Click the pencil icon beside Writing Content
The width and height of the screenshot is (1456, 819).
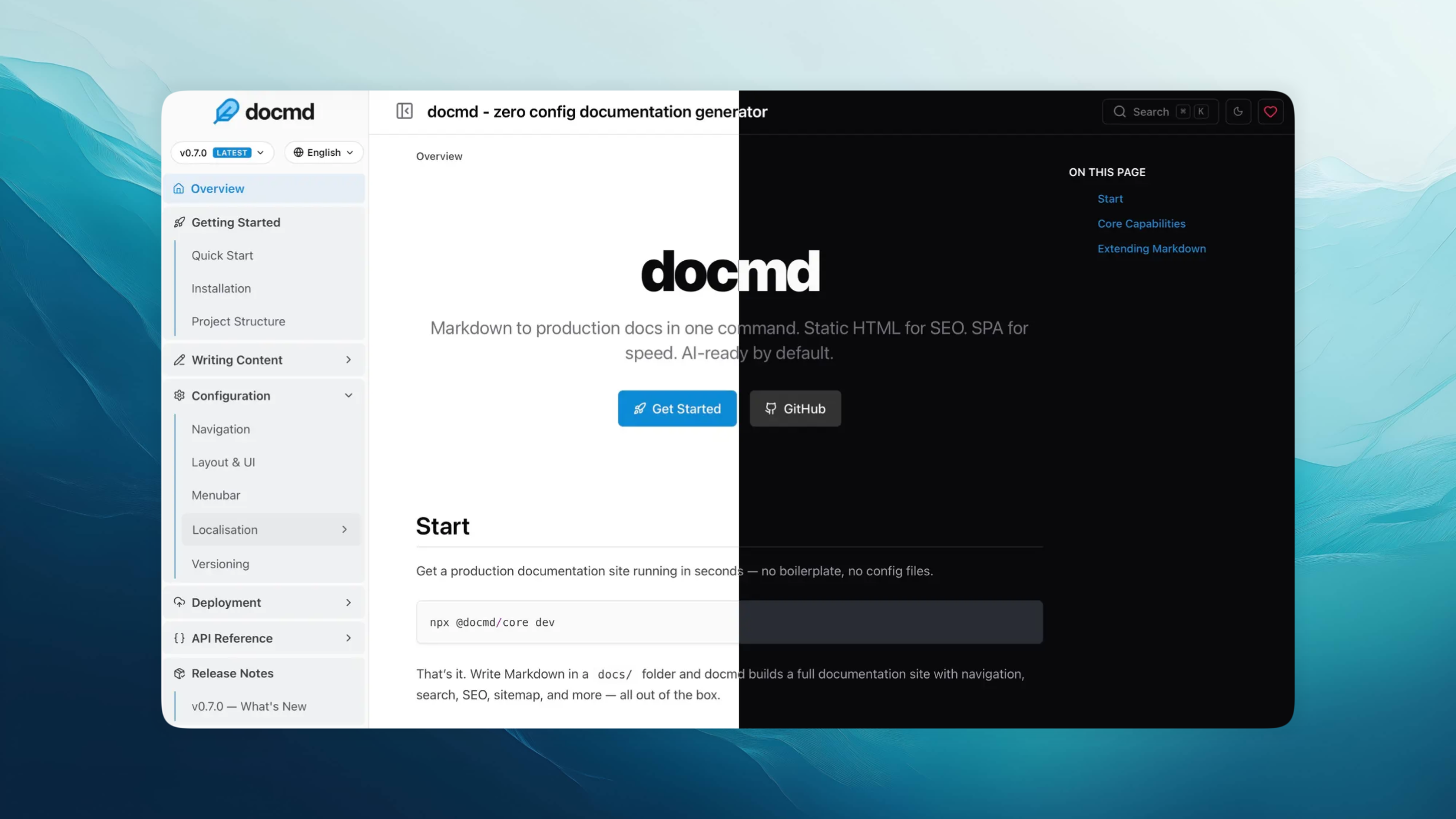point(179,360)
